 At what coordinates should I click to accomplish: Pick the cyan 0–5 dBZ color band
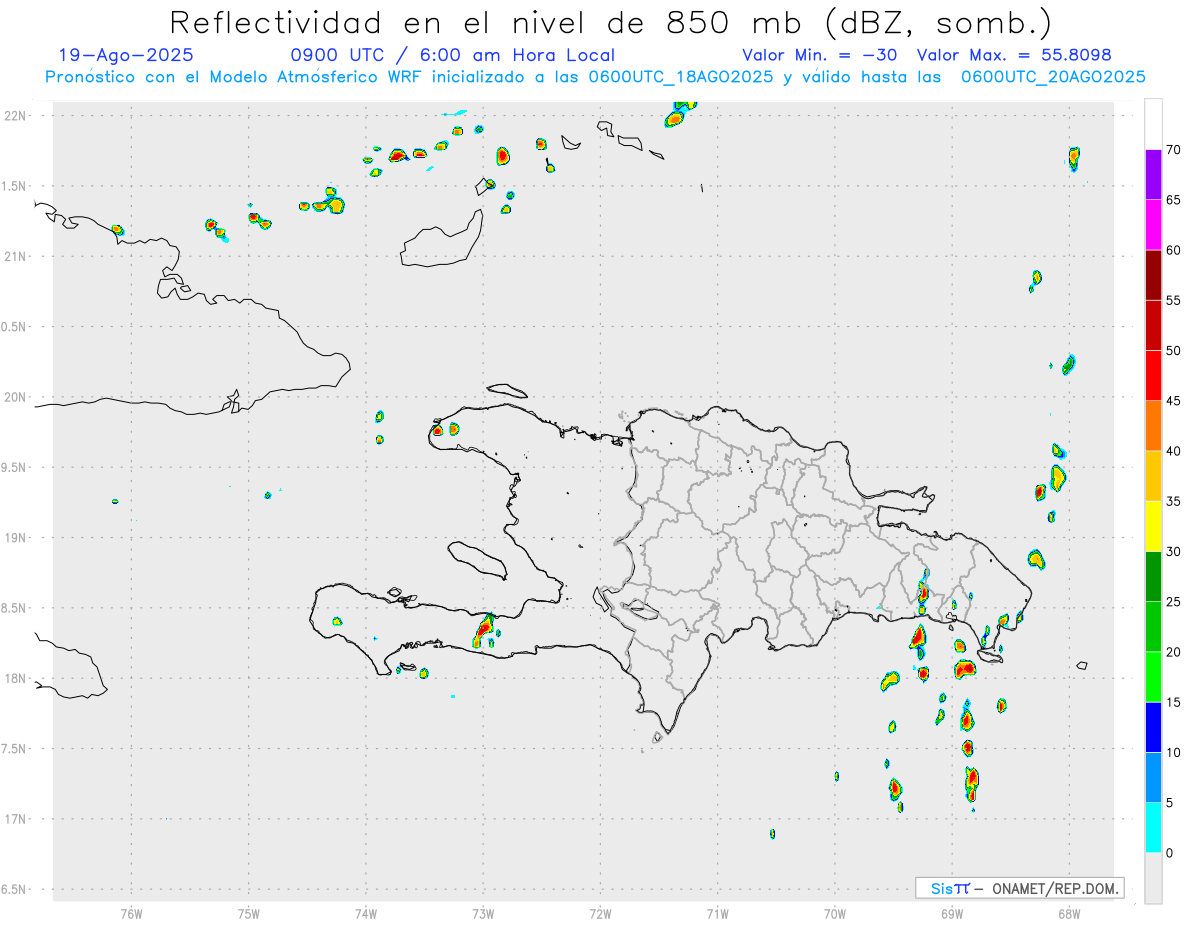pos(1153,828)
